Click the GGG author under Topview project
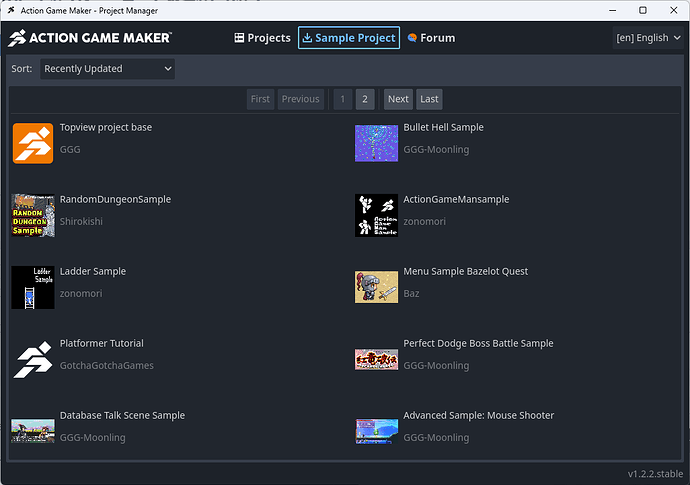 pos(70,150)
